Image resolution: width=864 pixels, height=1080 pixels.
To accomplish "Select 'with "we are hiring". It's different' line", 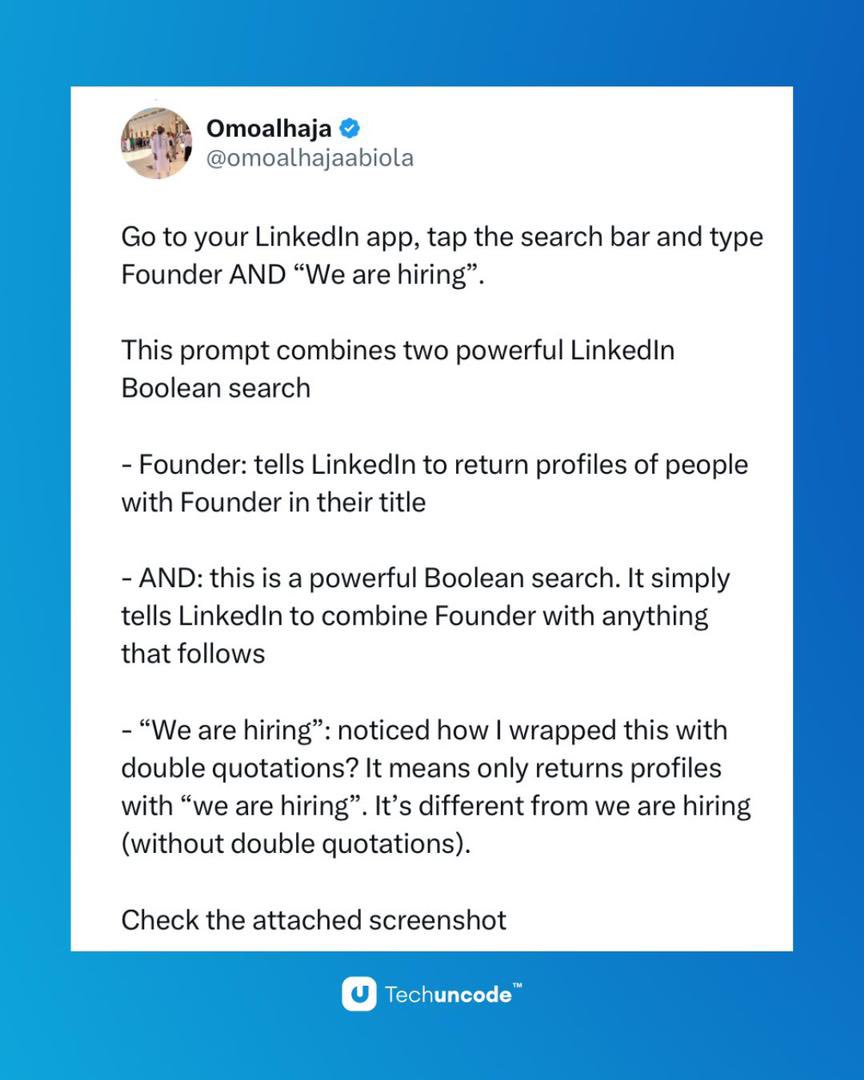I will coord(436,806).
